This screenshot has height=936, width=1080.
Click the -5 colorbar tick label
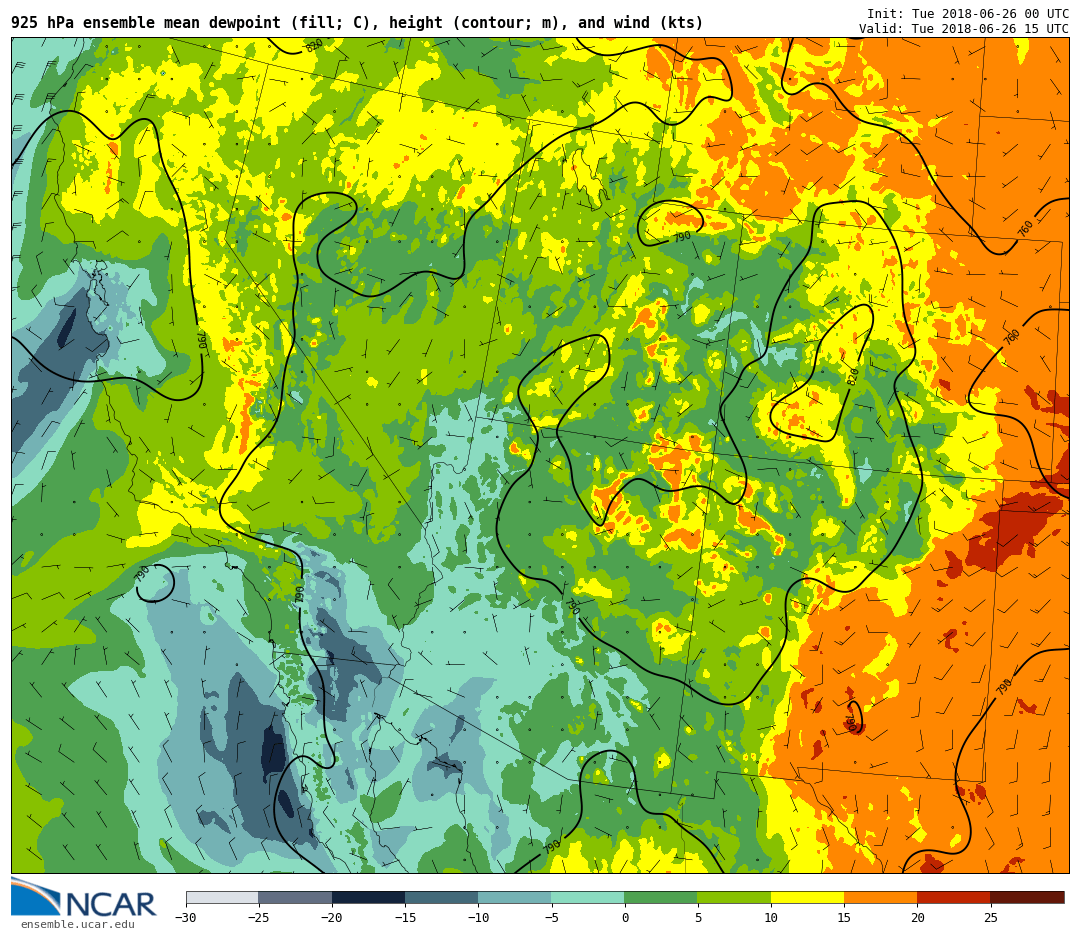[551, 917]
